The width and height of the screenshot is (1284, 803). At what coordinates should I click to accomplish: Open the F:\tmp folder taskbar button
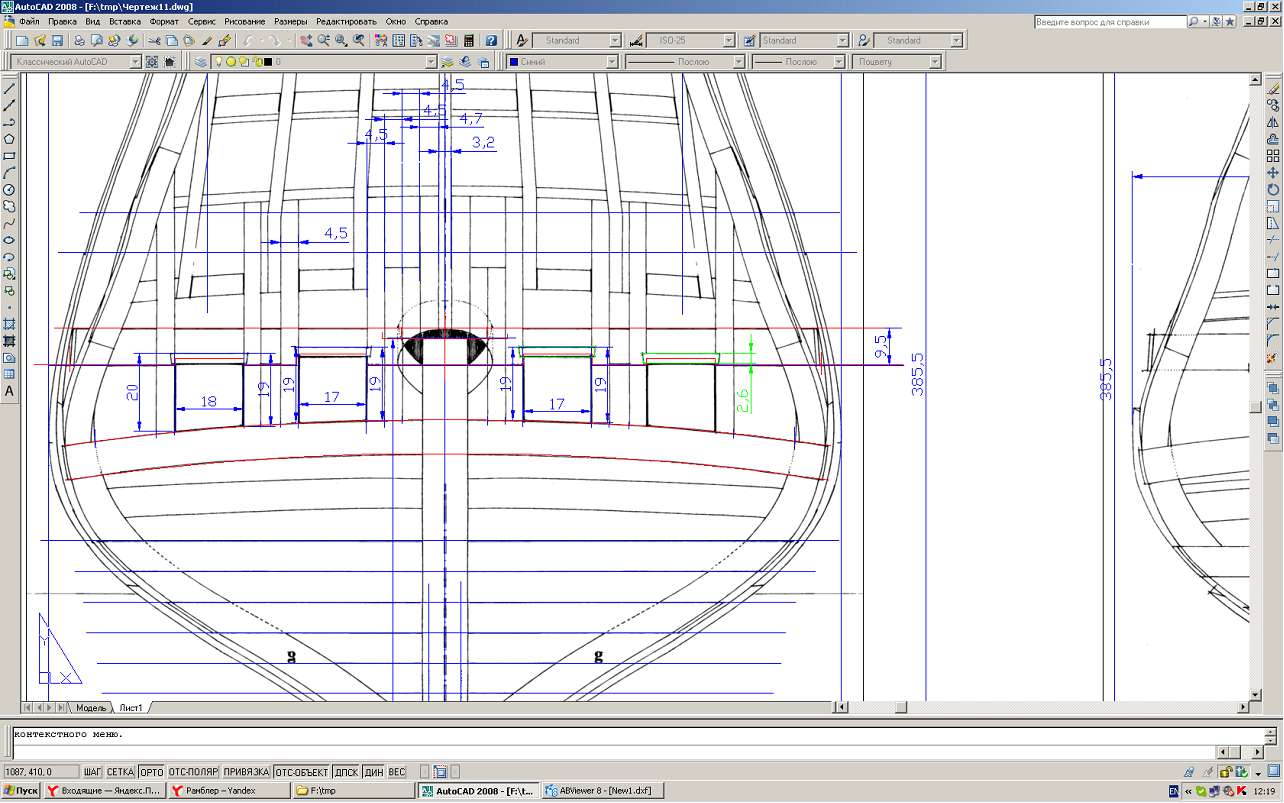pyautogui.click(x=354, y=790)
